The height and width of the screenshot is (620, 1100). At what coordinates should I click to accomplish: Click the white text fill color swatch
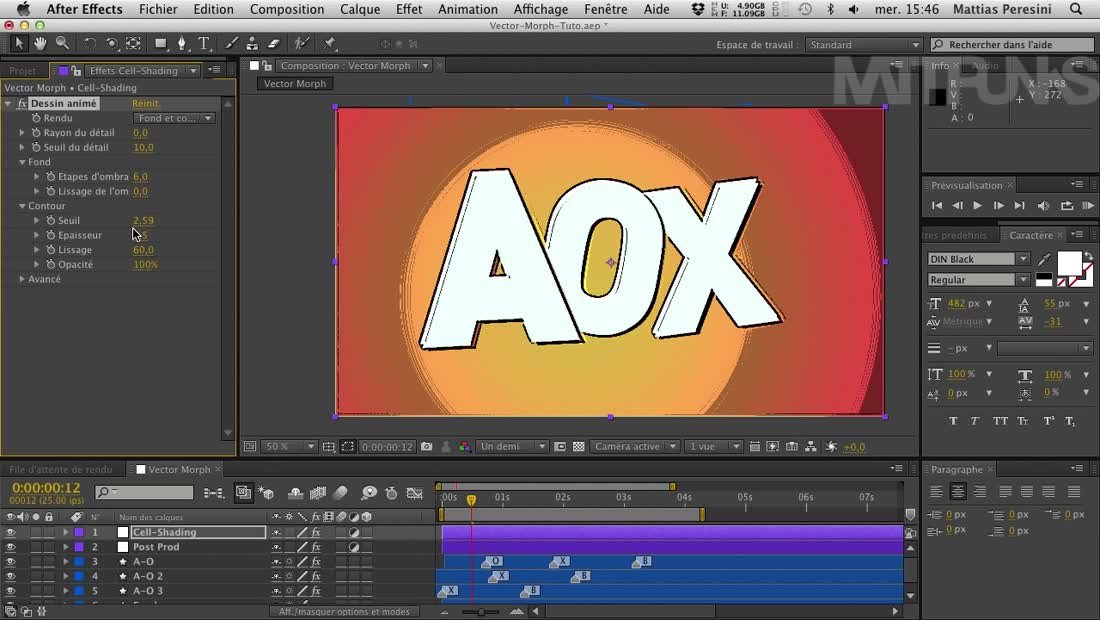(x=1068, y=263)
